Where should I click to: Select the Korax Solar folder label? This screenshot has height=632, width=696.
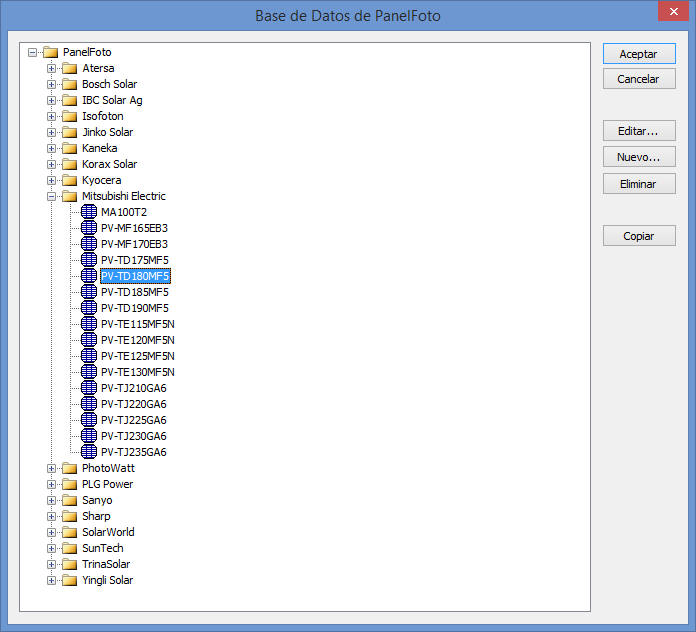[x=110, y=164]
